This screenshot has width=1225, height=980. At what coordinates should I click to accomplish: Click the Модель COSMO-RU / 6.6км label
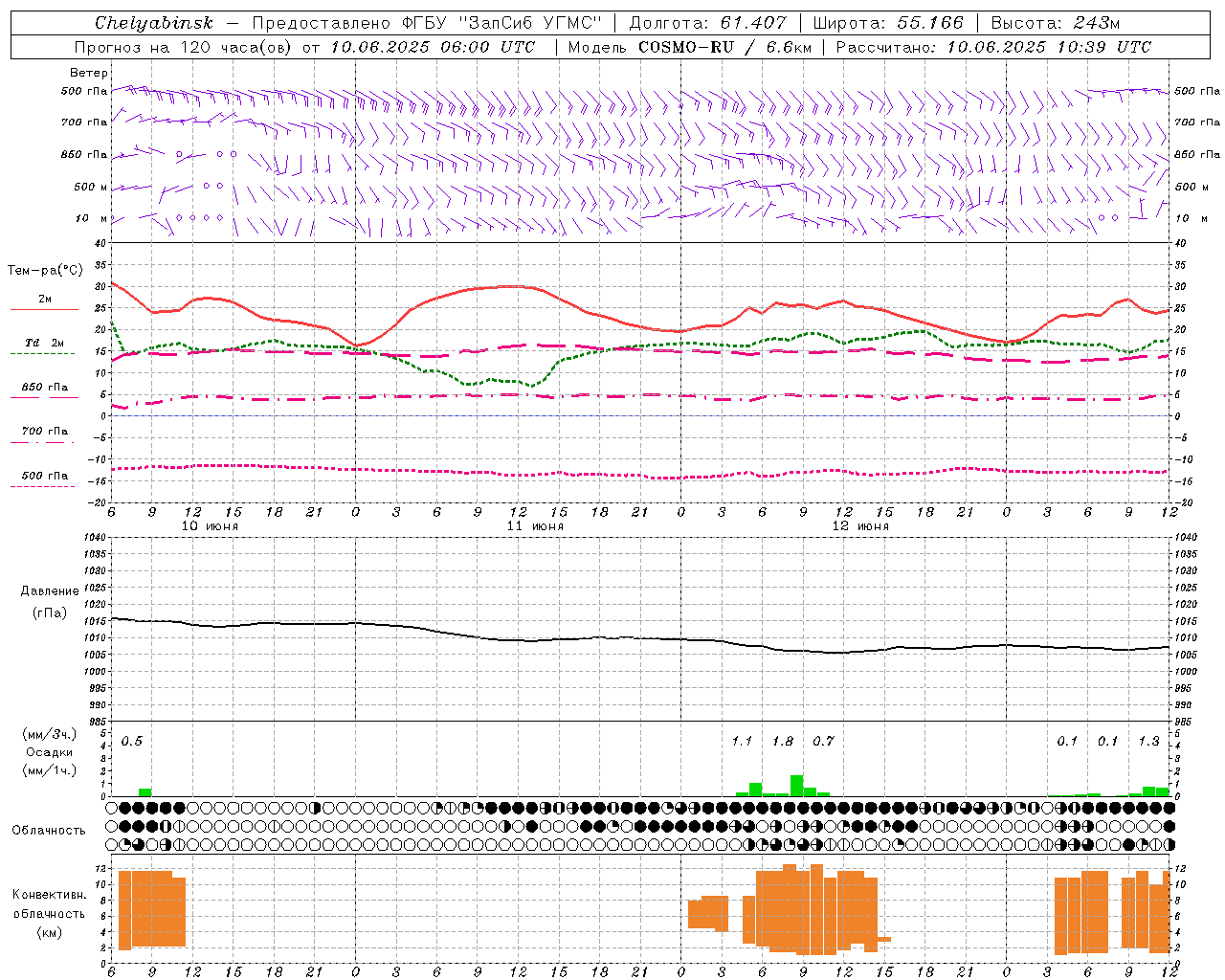pos(690,47)
